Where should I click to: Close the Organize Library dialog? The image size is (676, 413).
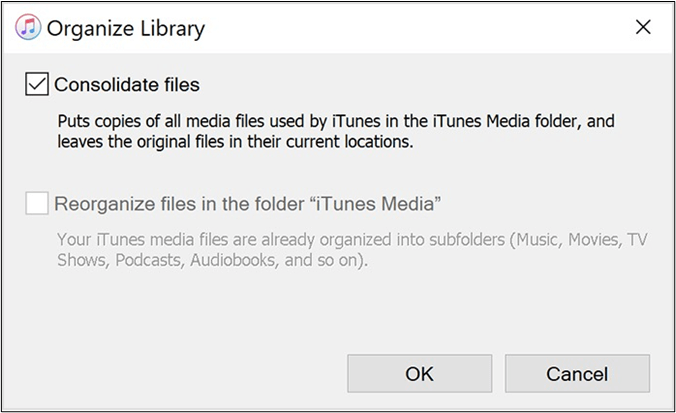click(x=643, y=27)
